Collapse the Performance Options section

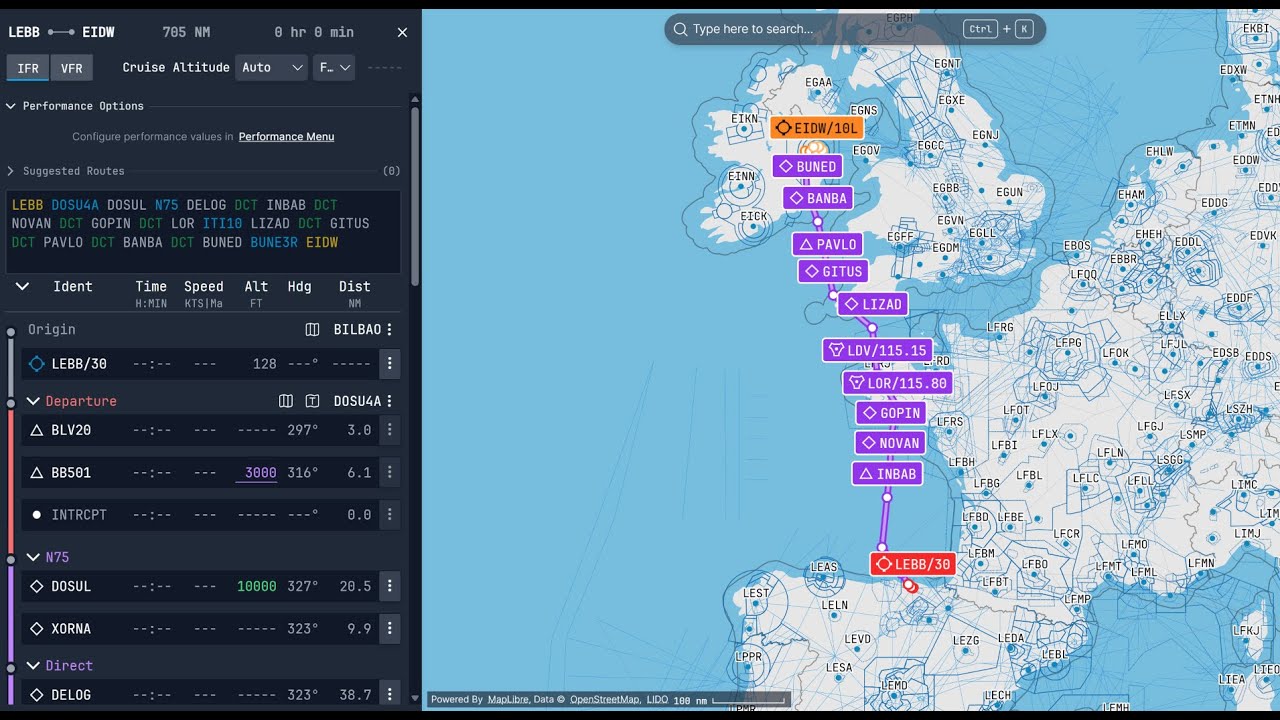[x=12, y=106]
